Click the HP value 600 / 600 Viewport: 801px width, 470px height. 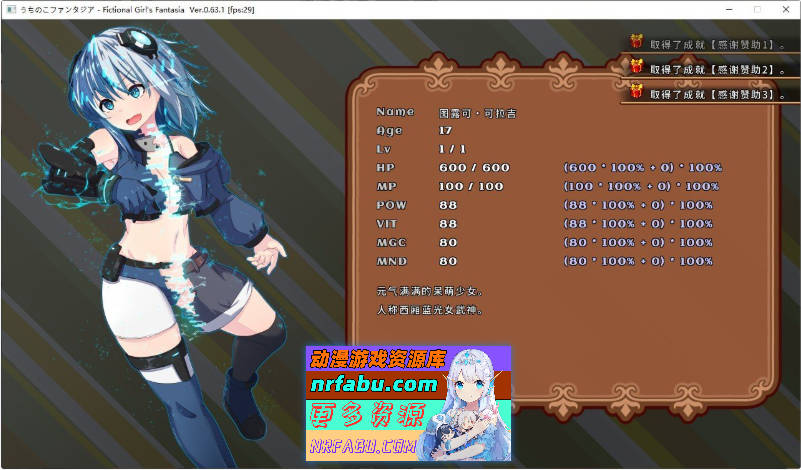474,167
